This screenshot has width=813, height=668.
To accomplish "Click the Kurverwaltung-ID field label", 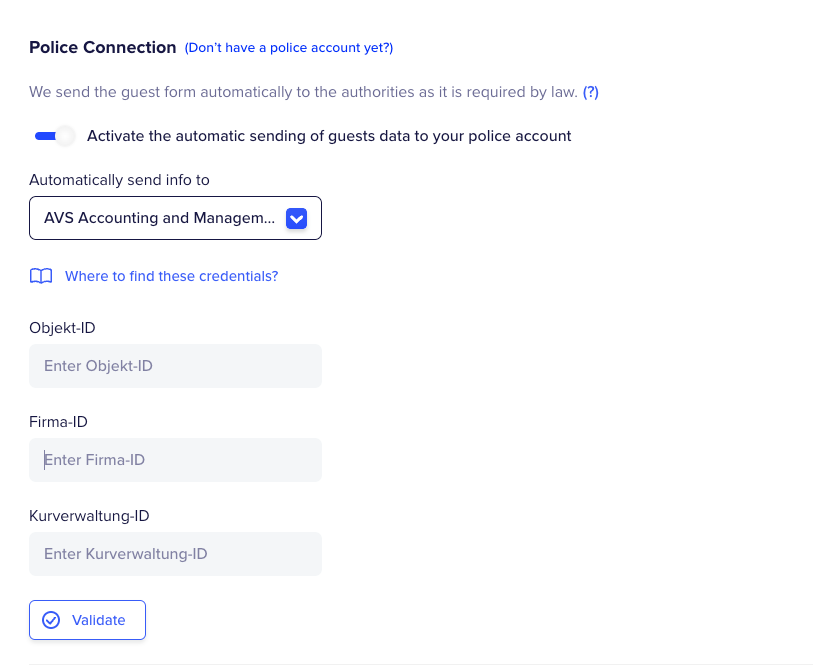I will (x=89, y=516).
